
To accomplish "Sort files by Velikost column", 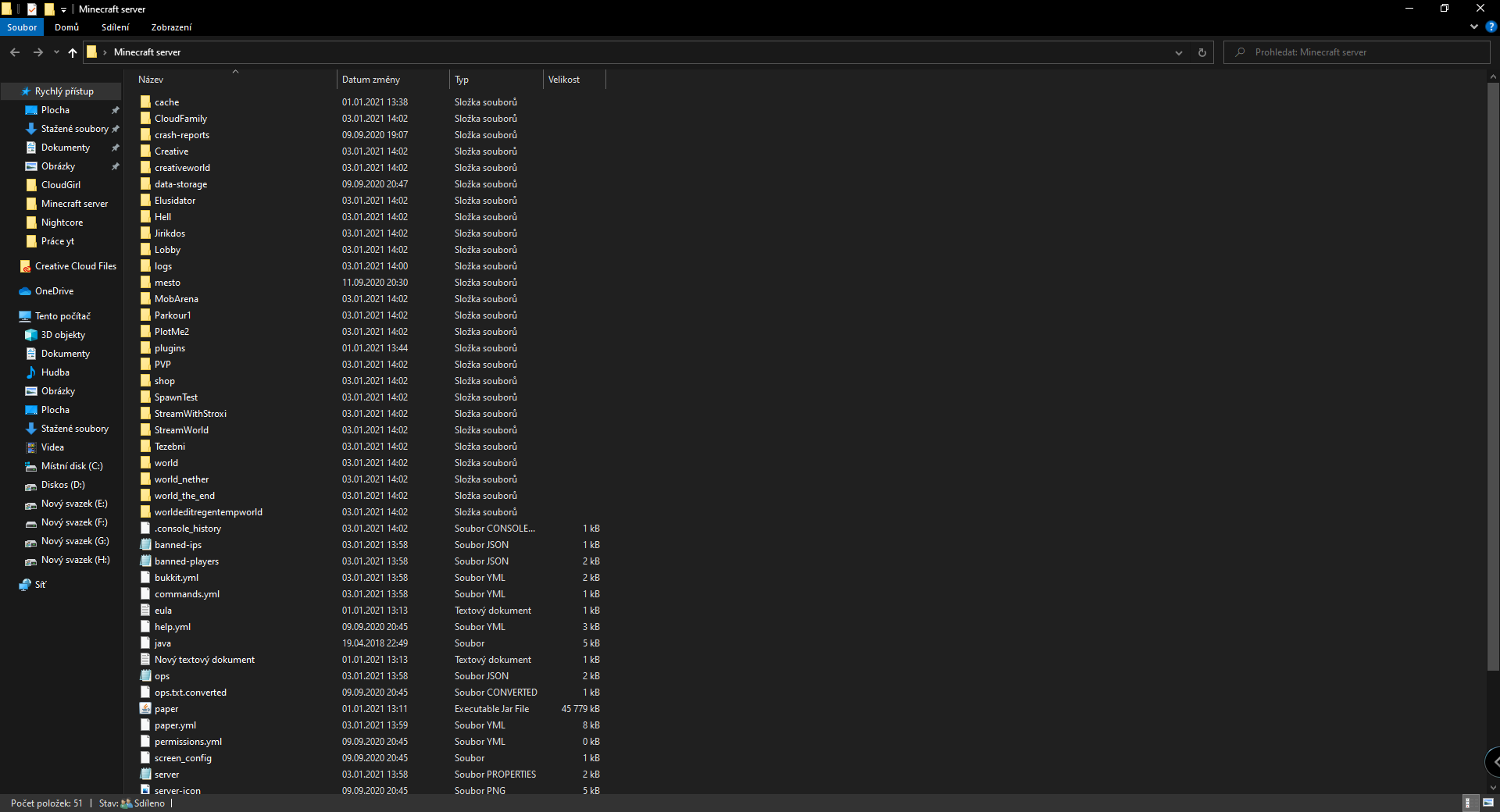I will pyautogui.click(x=564, y=80).
